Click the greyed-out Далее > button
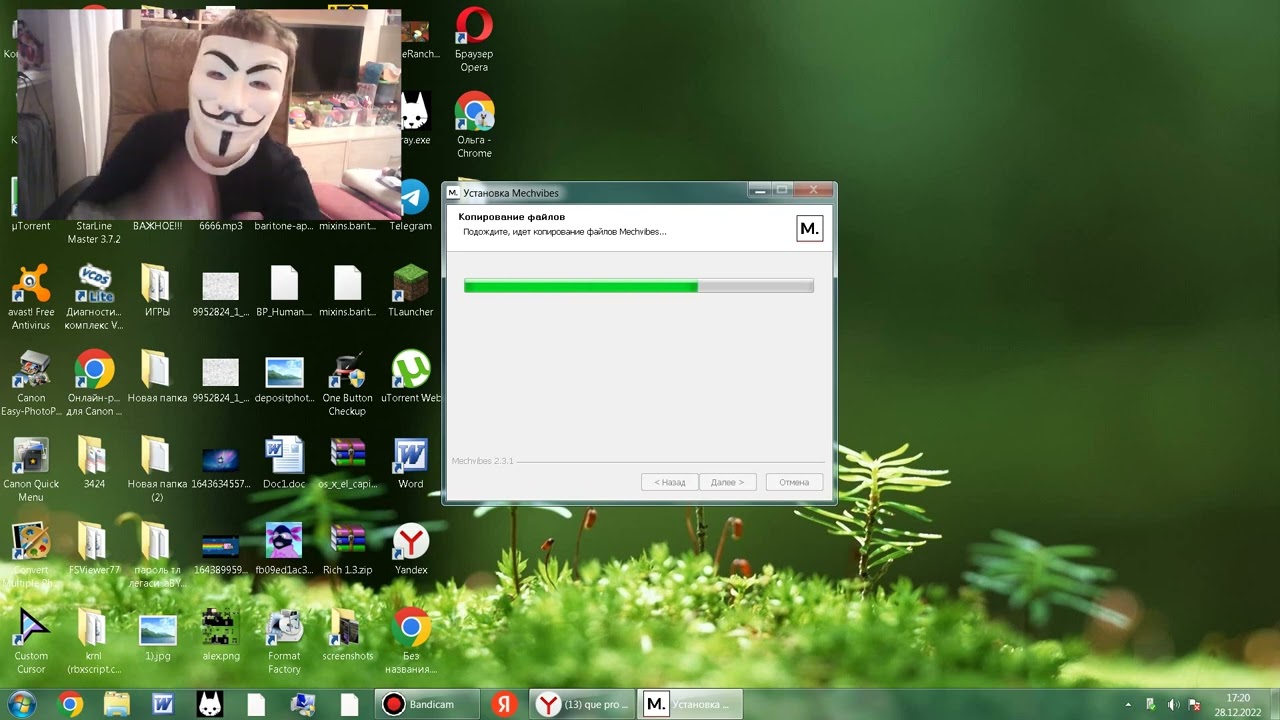The width and height of the screenshot is (1280, 720). 727,482
